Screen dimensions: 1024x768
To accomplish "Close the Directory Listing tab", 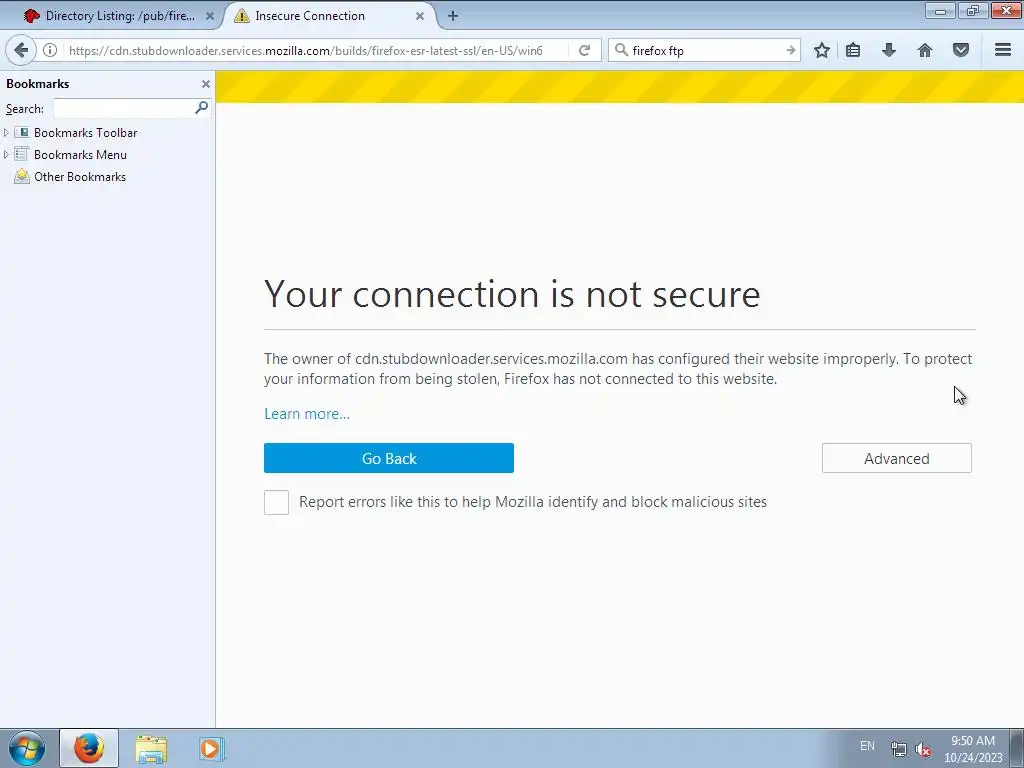I will pyautogui.click(x=210, y=16).
